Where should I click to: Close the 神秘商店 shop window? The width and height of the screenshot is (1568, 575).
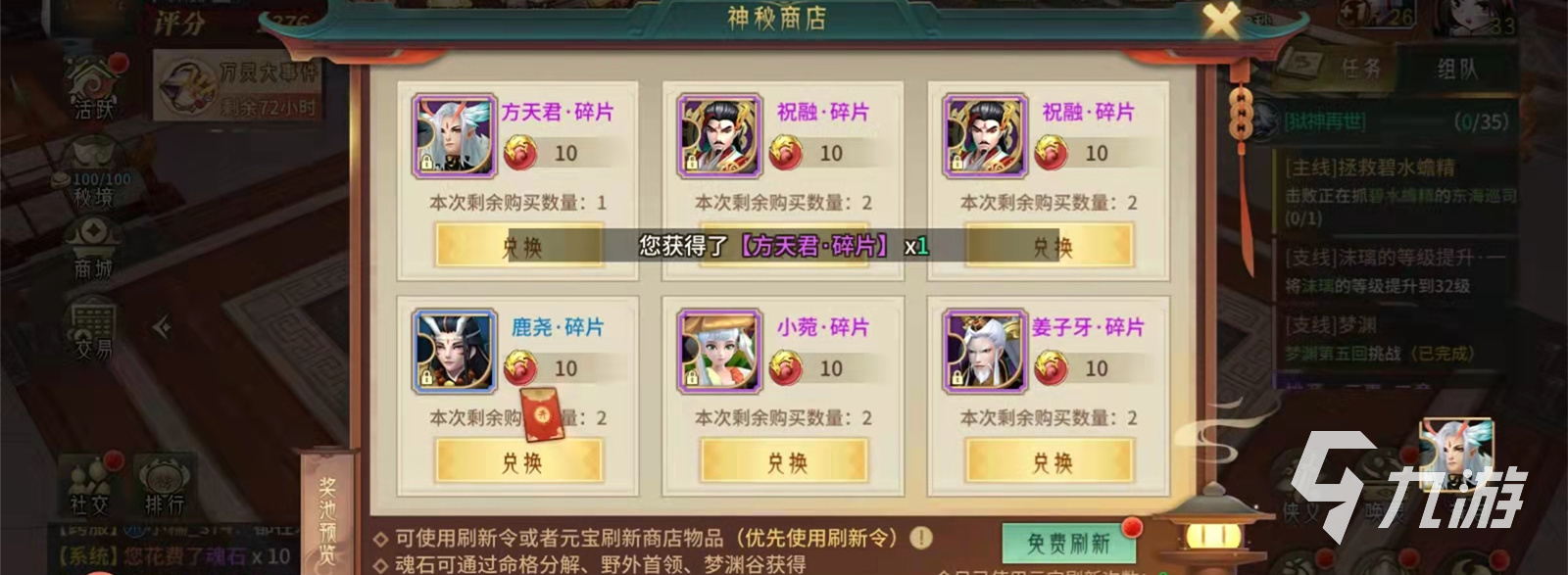tap(1221, 19)
